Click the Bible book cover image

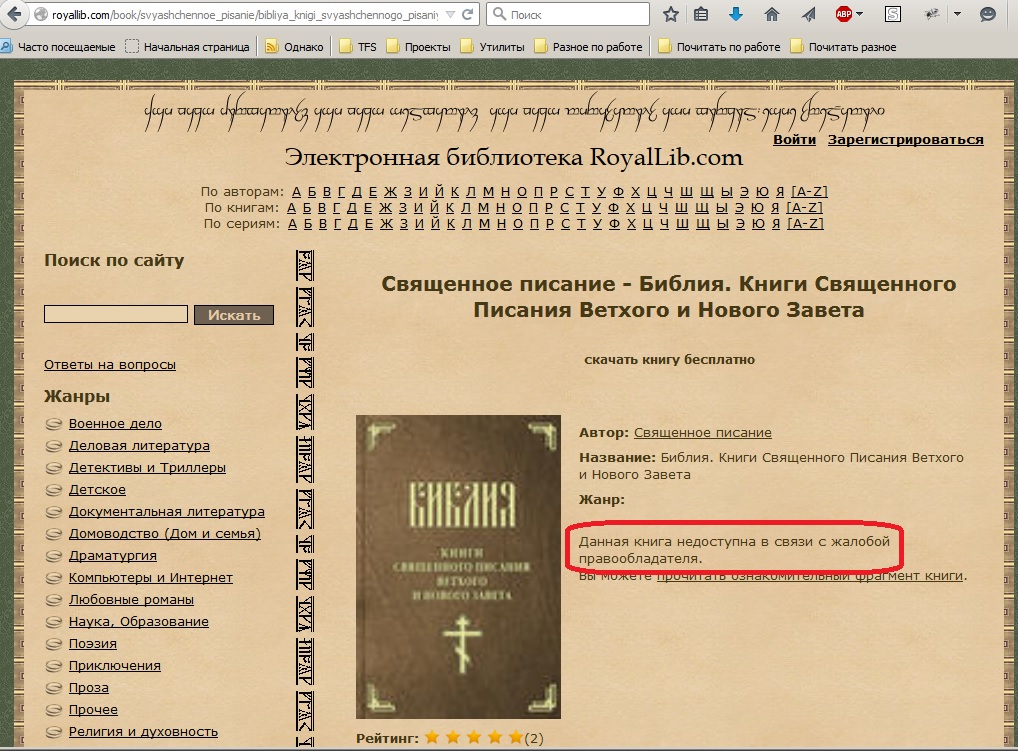click(x=458, y=566)
